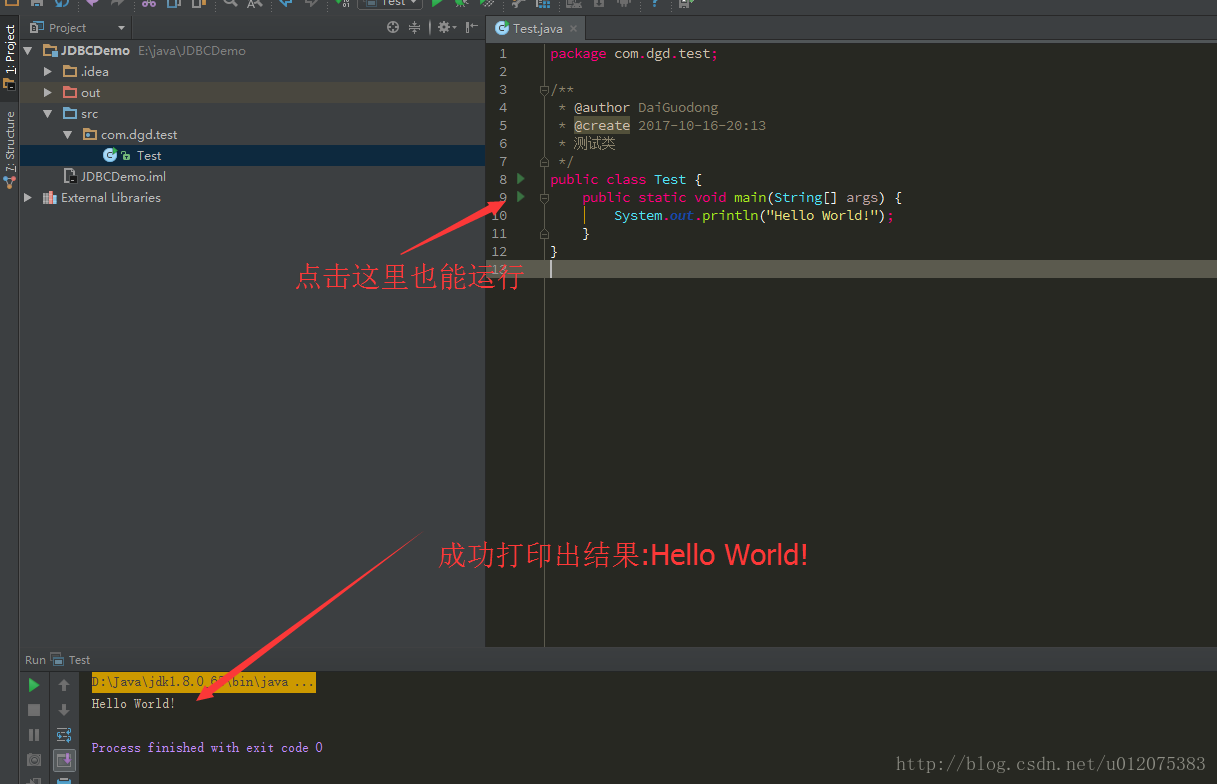Screen dimensions: 1217x784
Task: Click the Run tool window label
Action: [x=35, y=660]
